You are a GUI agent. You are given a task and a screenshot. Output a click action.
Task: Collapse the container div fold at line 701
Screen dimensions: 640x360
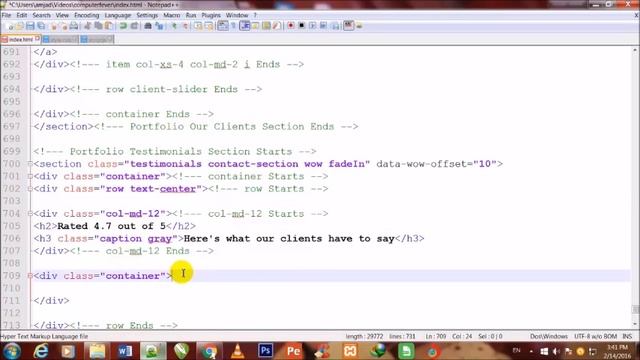pyautogui.click(x=30, y=176)
